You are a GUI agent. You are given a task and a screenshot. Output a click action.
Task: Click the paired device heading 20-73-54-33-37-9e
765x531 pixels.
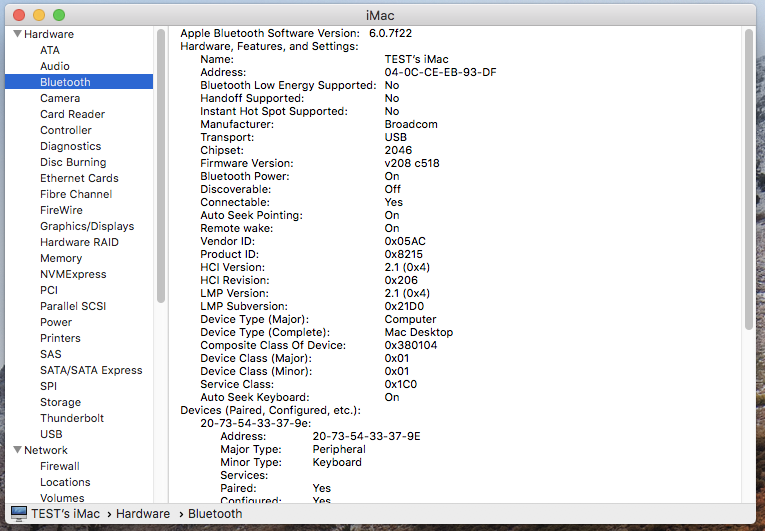click(x=256, y=424)
